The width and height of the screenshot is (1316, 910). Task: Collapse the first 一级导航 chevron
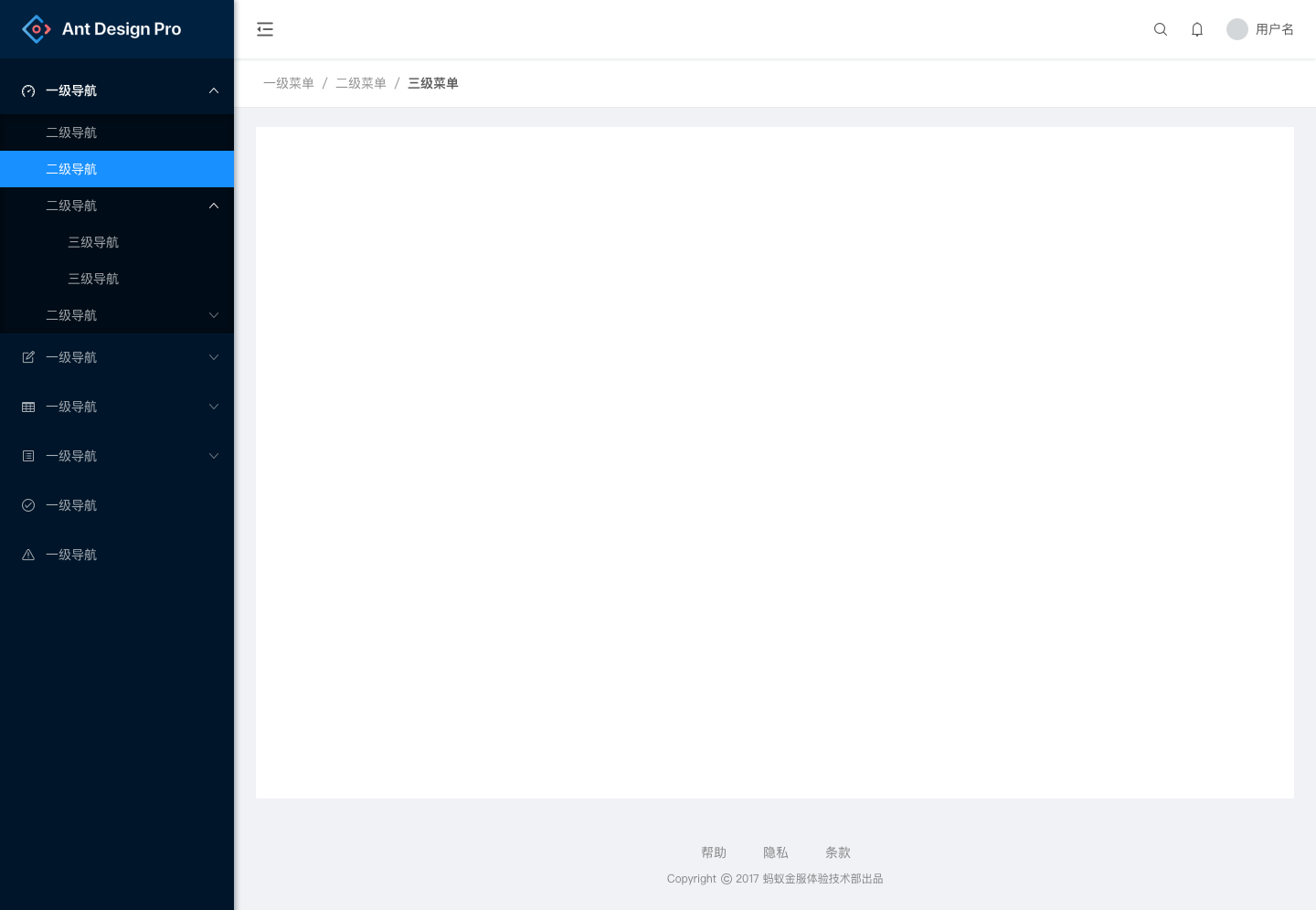[x=214, y=90]
